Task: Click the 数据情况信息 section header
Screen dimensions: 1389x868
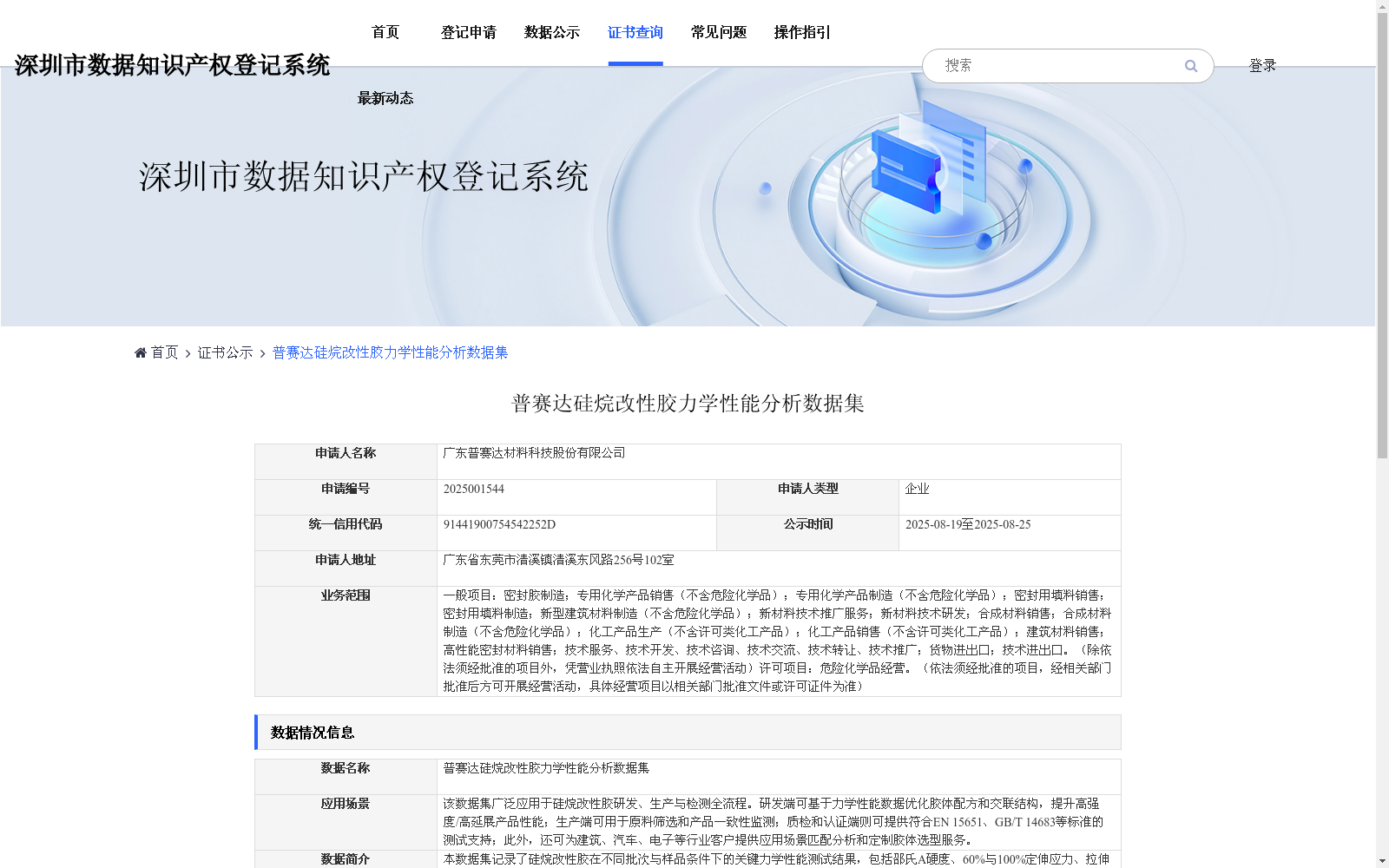Action: pos(688,733)
